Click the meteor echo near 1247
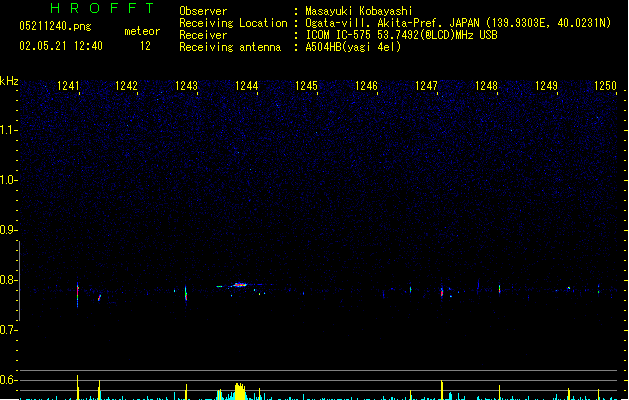Screen dimensions: 629x400 [442, 292]
